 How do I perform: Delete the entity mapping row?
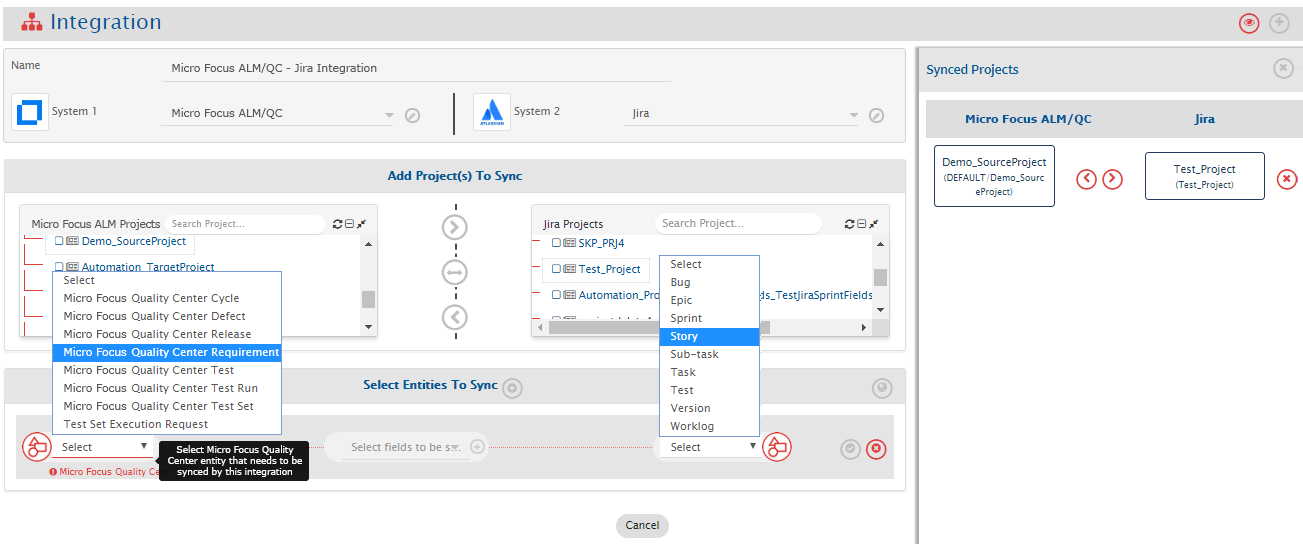coord(876,449)
